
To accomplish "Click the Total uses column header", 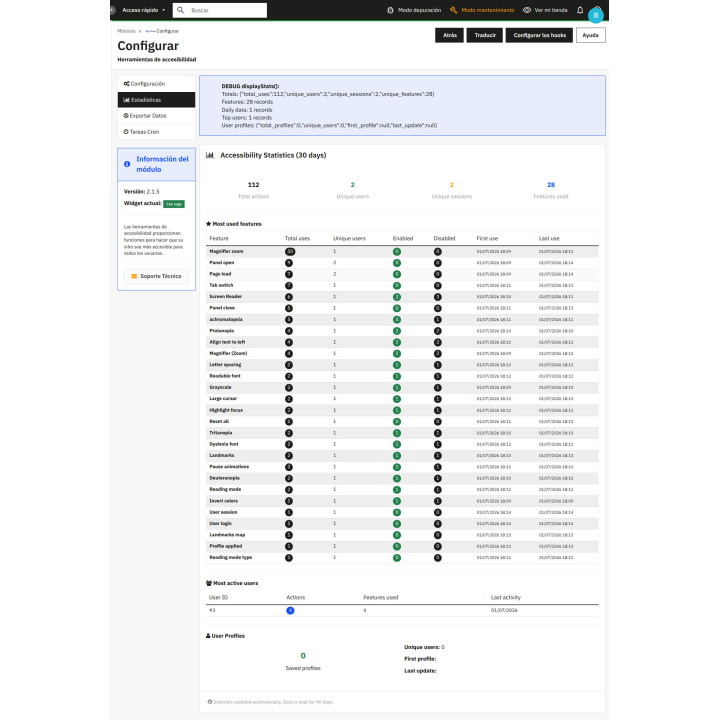I will coord(297,238).
